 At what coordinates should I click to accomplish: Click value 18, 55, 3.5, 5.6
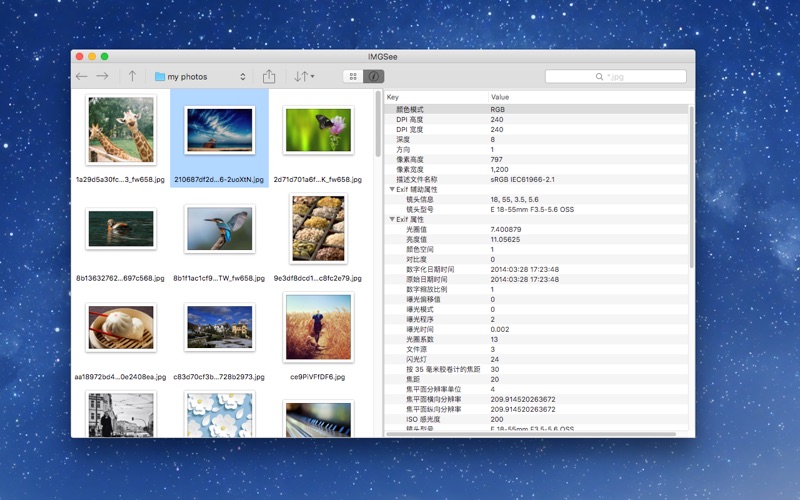(514, 199)
